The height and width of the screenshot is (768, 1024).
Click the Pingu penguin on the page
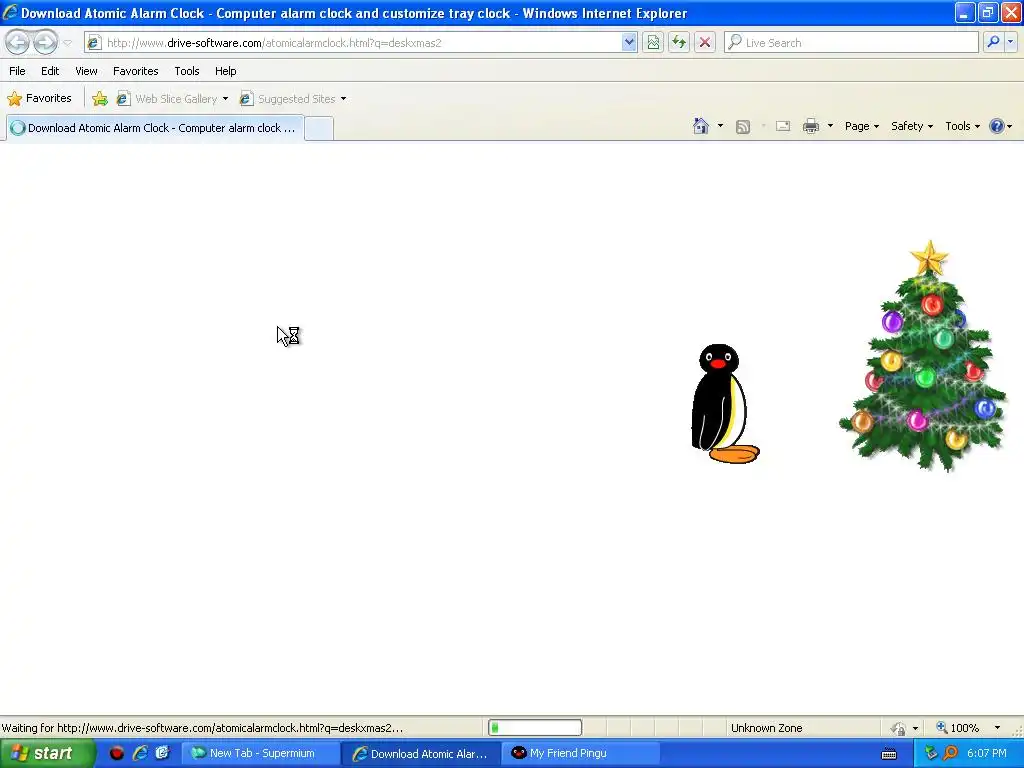point(724,404)
